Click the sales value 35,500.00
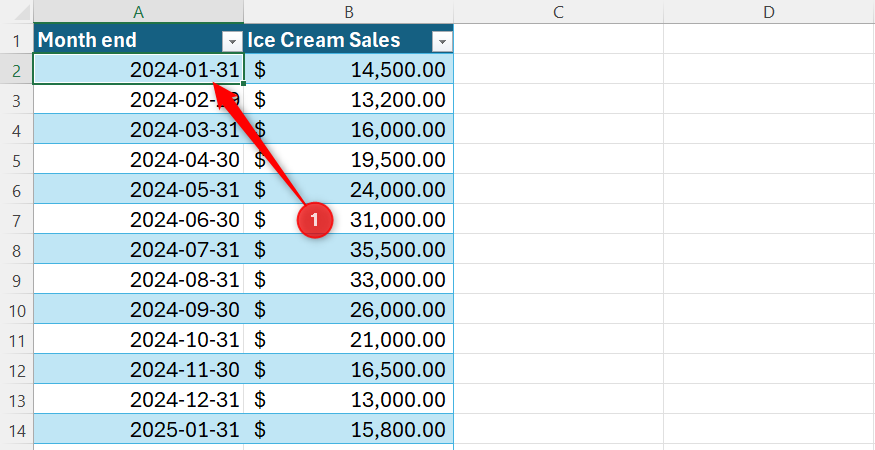Image resolution: width=875 pixels, height=450 pixels. tap(398, 250)
